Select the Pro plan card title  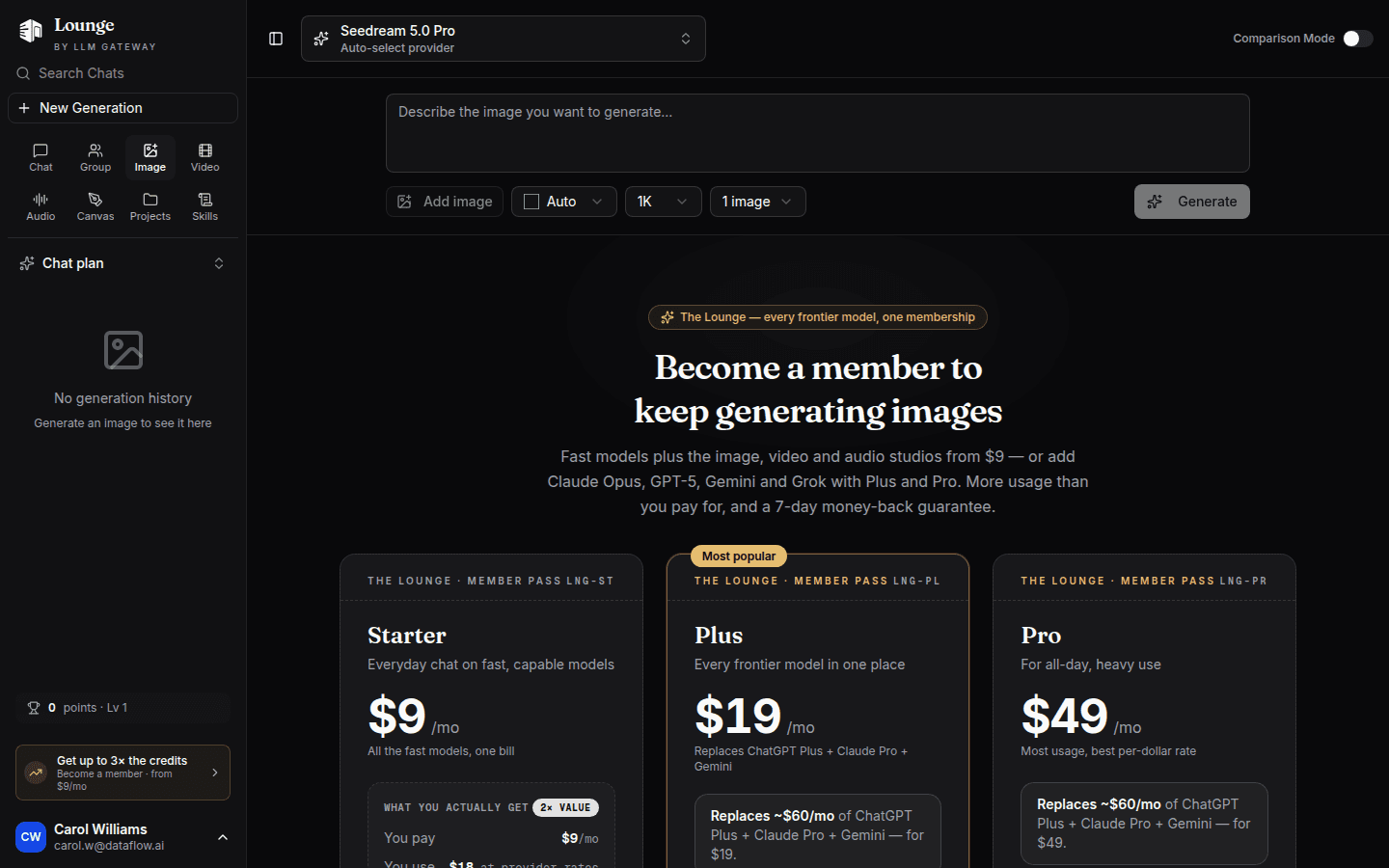[x=1041, y=636]
